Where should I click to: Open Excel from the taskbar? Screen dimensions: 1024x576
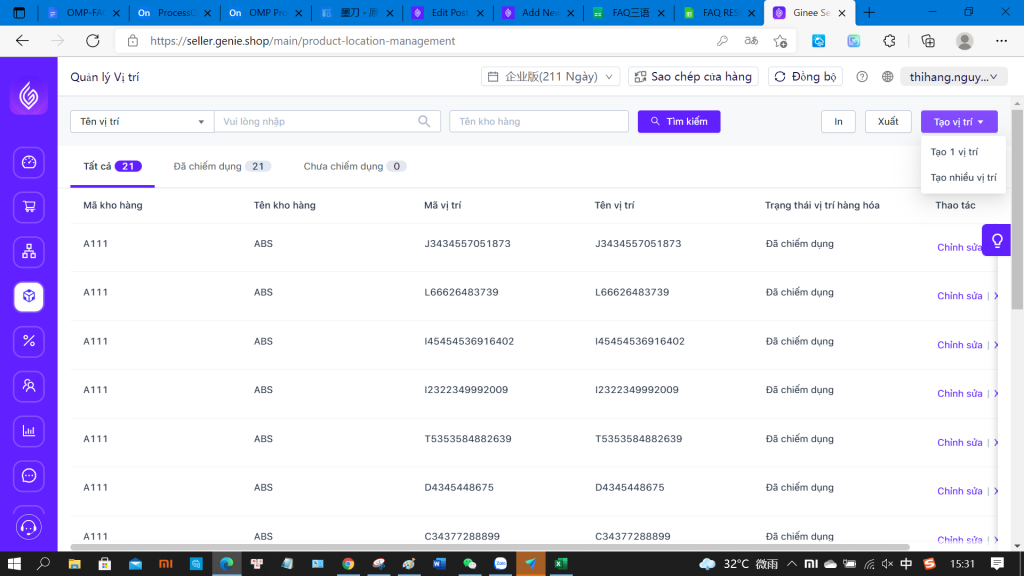click(560, 564)
